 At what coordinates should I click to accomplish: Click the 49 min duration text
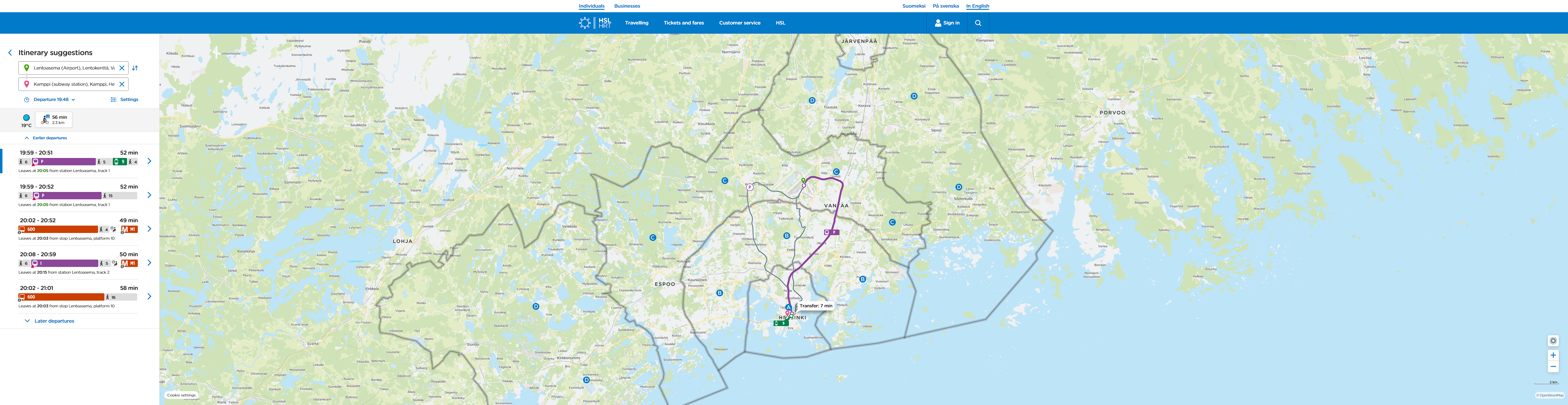pos(128,220)
